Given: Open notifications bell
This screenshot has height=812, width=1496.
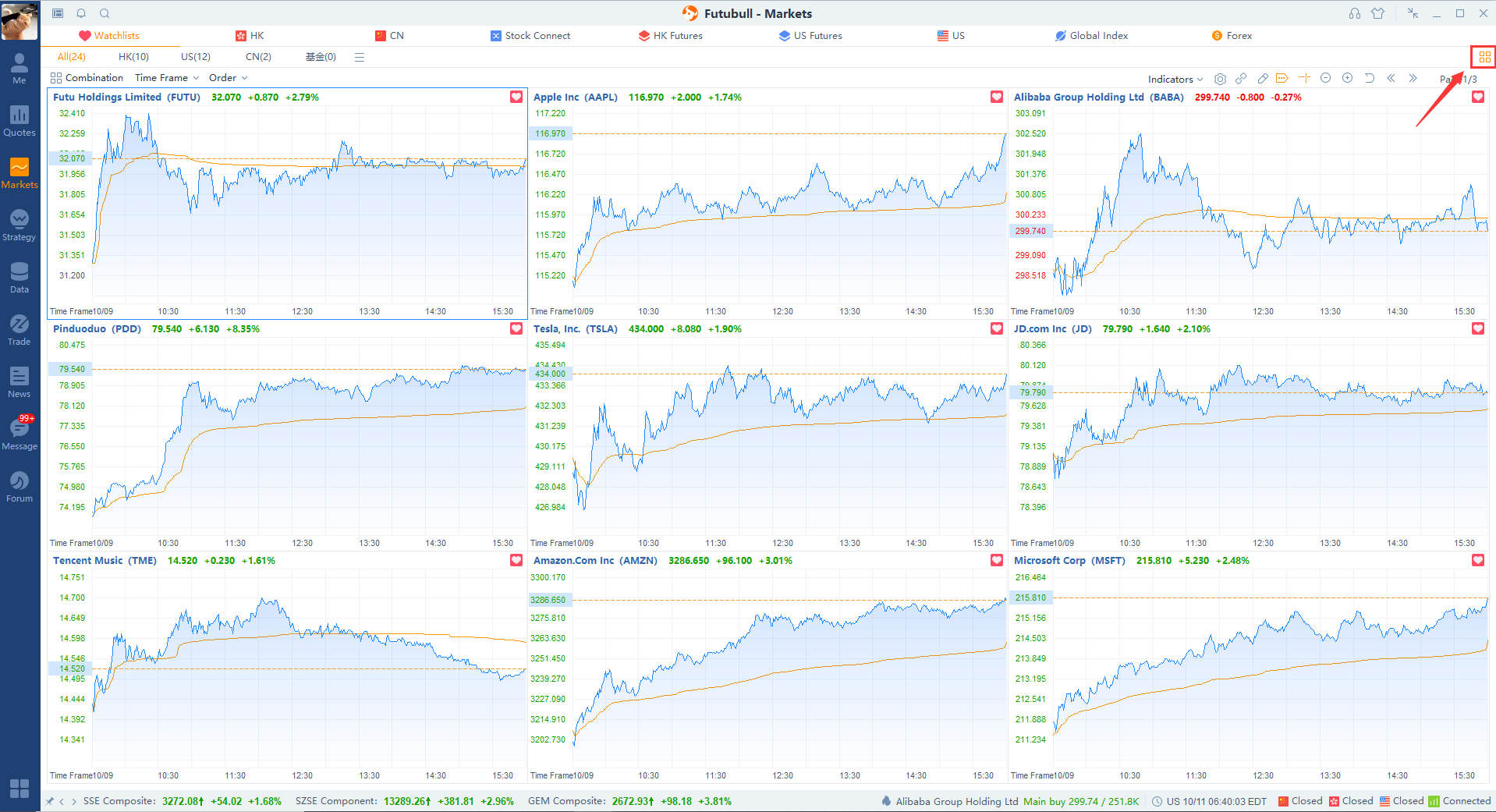Looking at the screenshot, I should (x=81, y=13).
